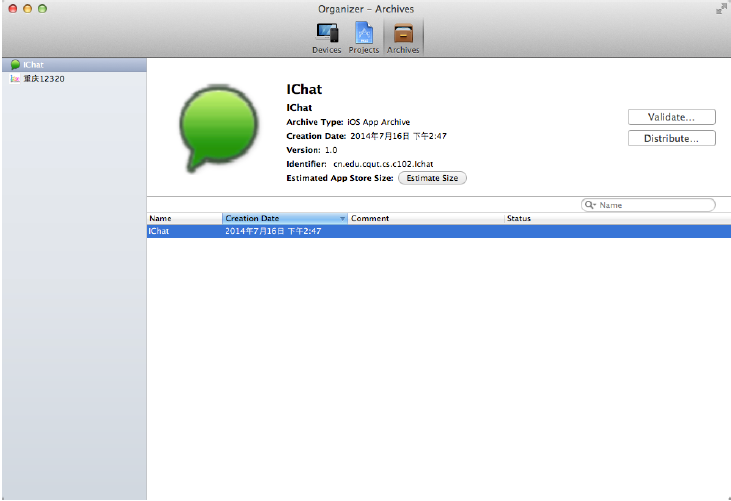Click the Status column header

(600, 218)
